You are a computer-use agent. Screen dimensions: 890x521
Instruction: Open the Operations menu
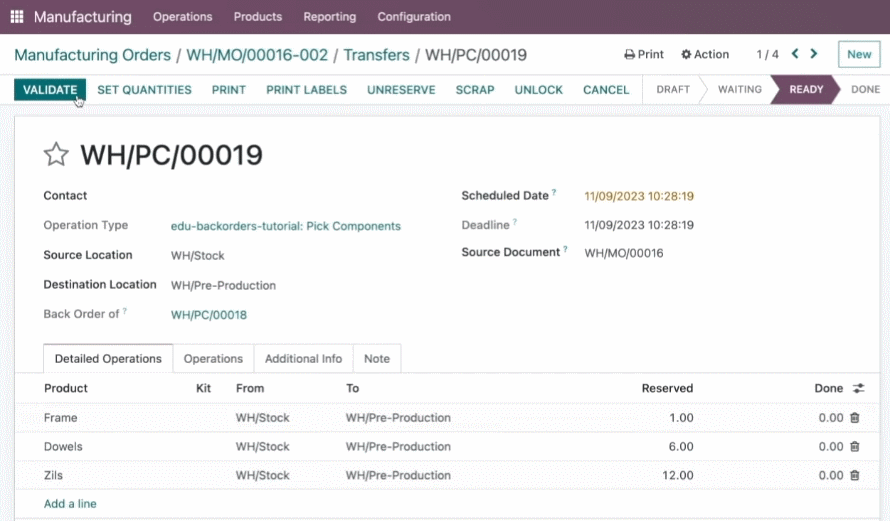pyautogui.click(x=182, y=17)
